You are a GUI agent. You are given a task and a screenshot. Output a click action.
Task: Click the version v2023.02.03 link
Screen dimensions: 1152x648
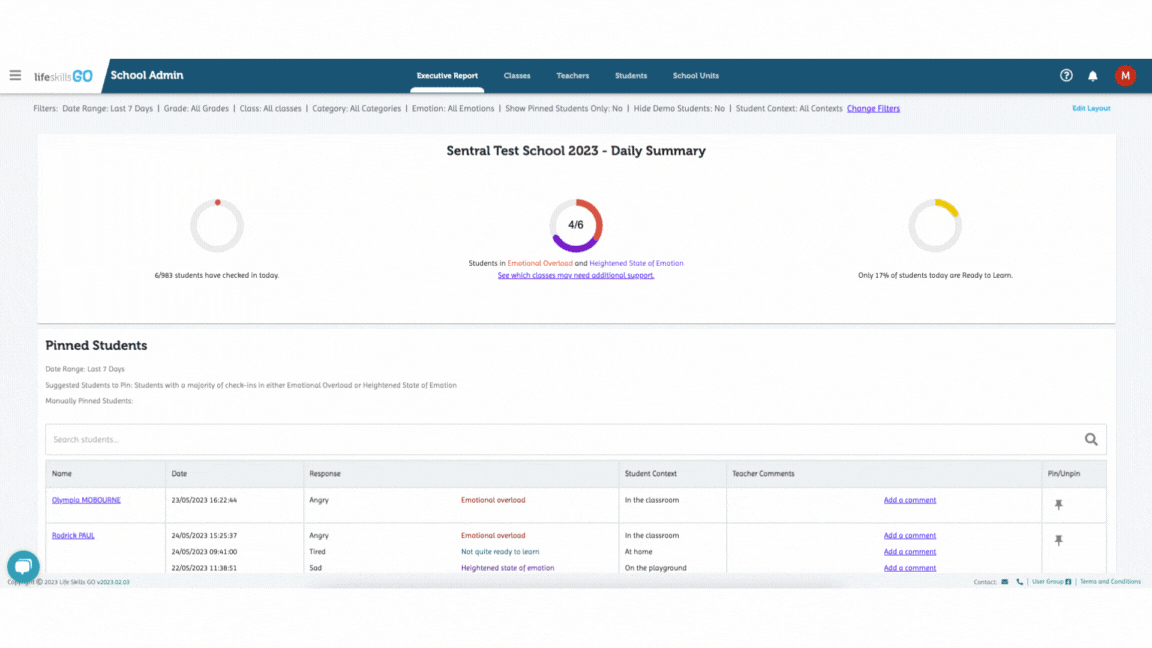point(113,582)
